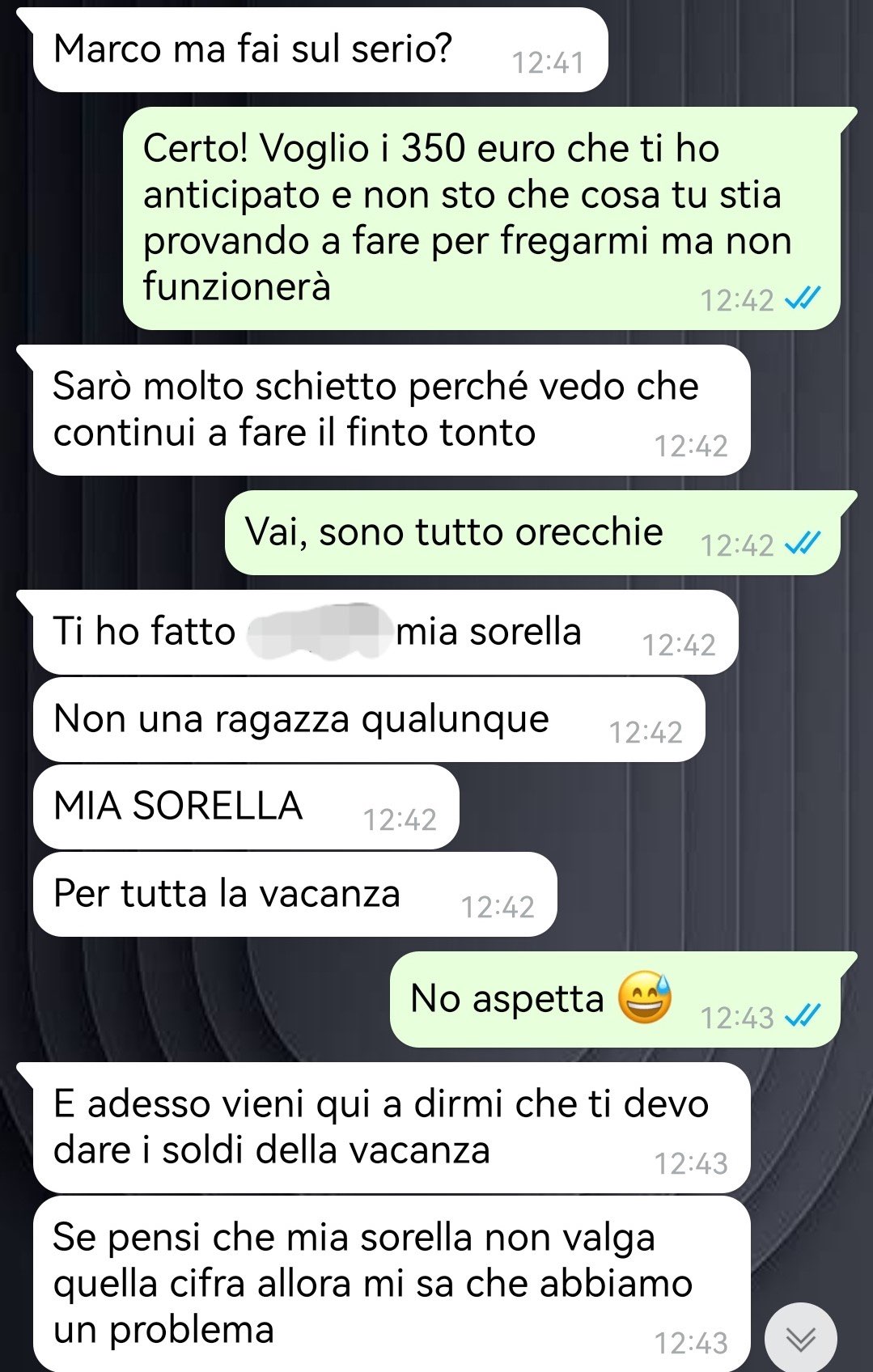
Task: Select the 'Non una ragazza qualunque' message
Action: click(x=369, y=719)
